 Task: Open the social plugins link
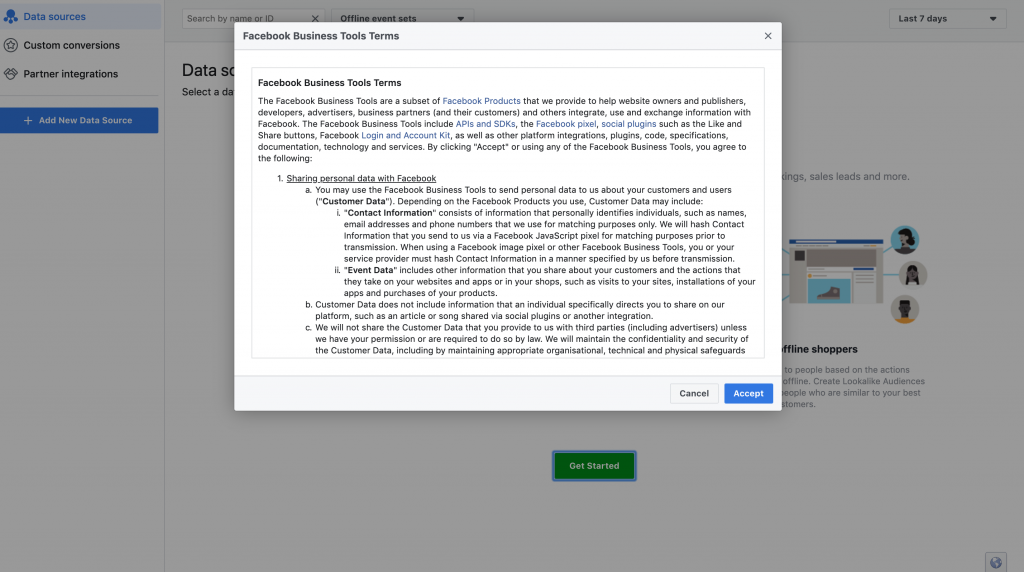pos(628,124)
